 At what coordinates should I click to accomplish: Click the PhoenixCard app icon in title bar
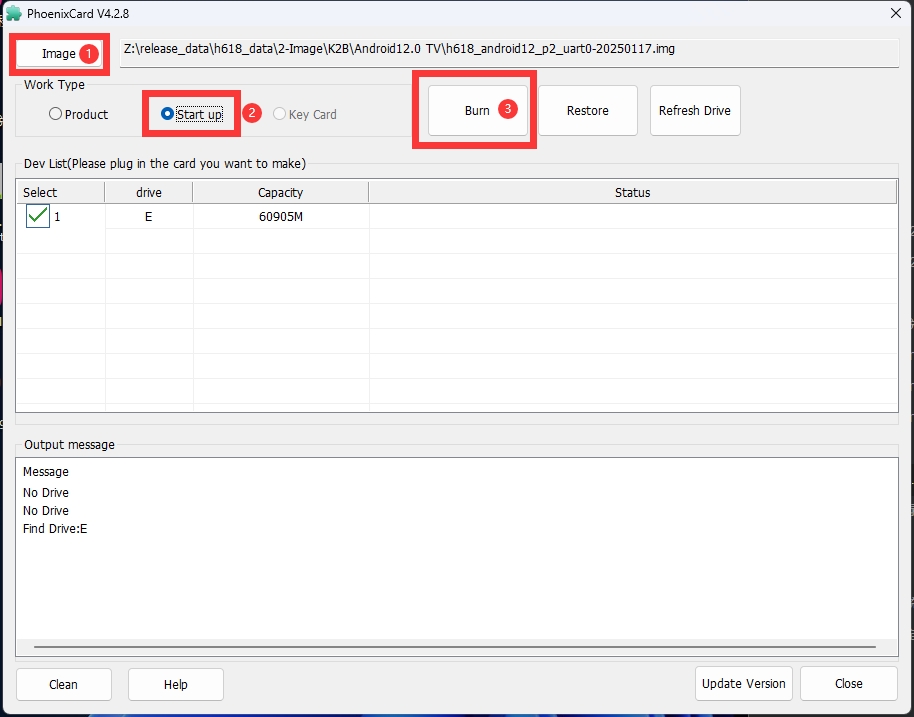[x=13, y=12]
